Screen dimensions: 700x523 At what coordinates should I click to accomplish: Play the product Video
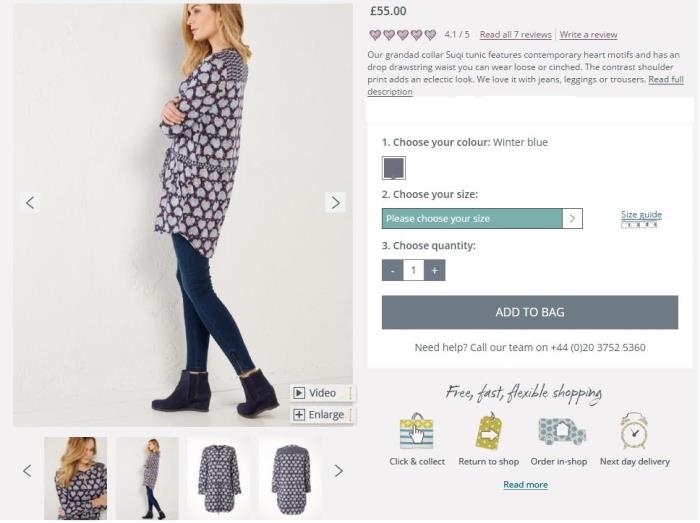tap(315, 393)
